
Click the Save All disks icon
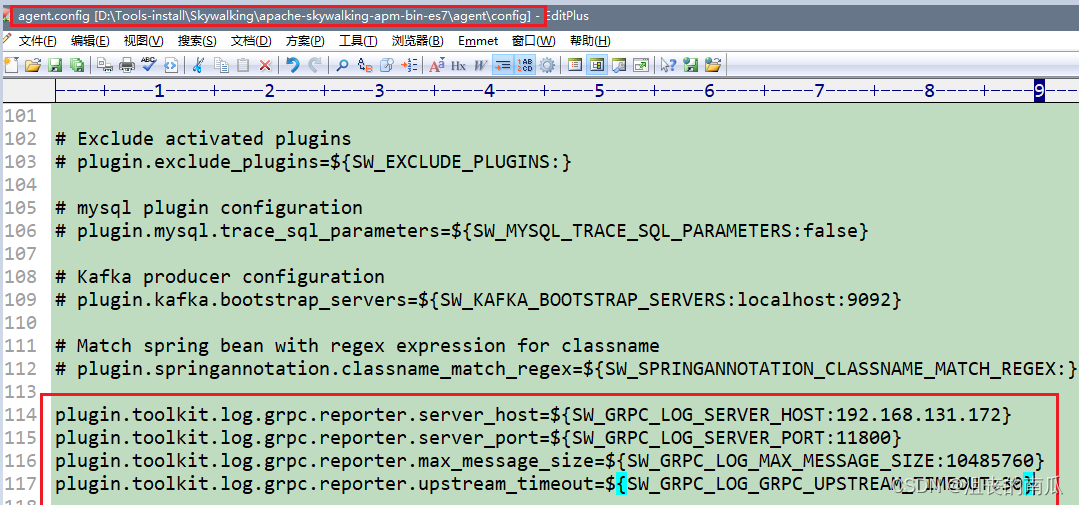77,65
